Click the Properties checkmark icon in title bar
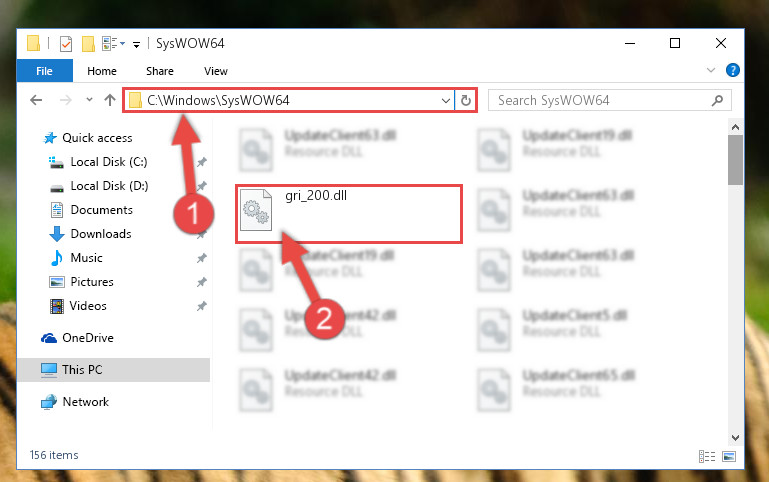769x482 pixels. point(66,44)
